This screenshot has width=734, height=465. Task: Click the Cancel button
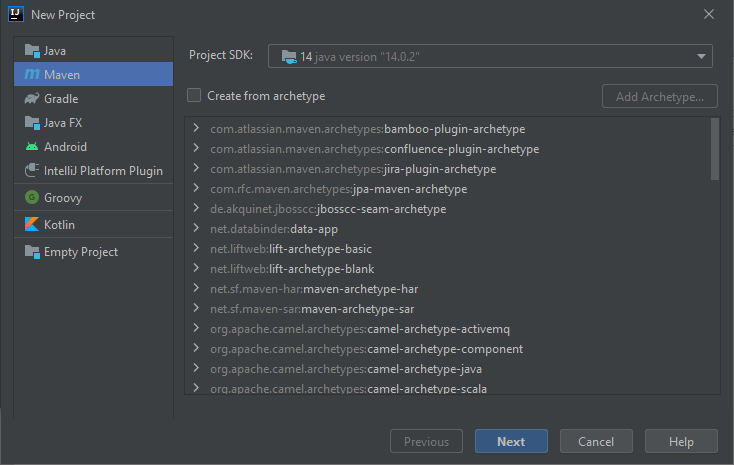pyautogui.click(x=596, y=441)
